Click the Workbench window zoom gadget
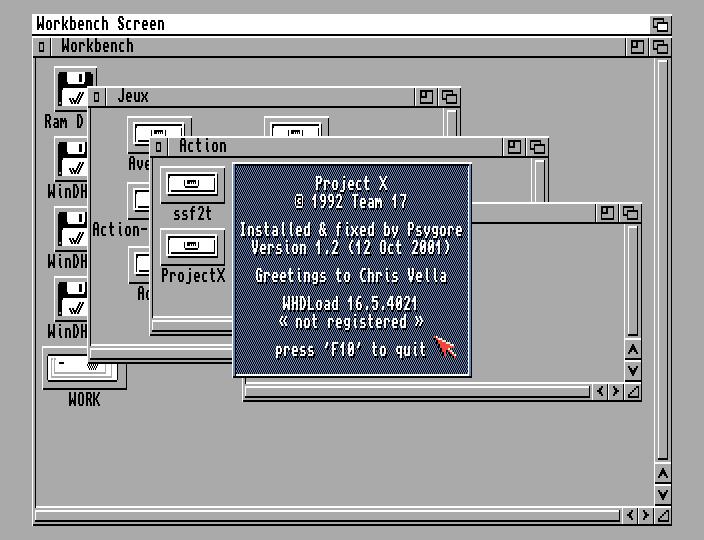Image resolution: width=704 pixels, height=540 pixels. click(637, 47)
